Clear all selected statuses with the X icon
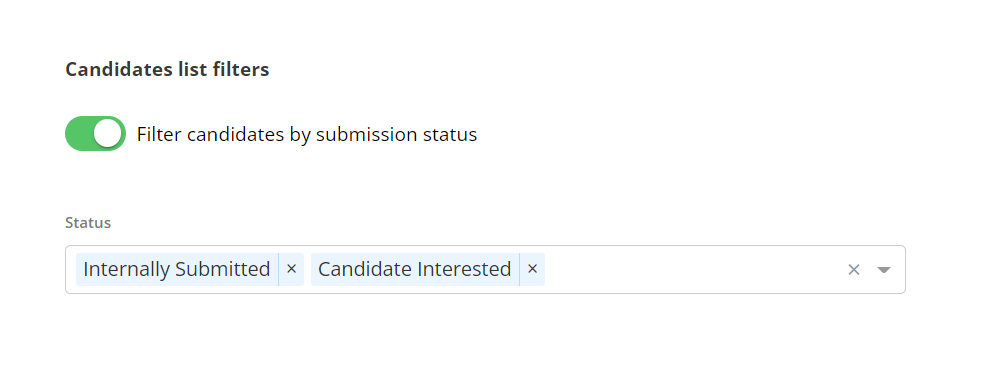 point(854,270)
